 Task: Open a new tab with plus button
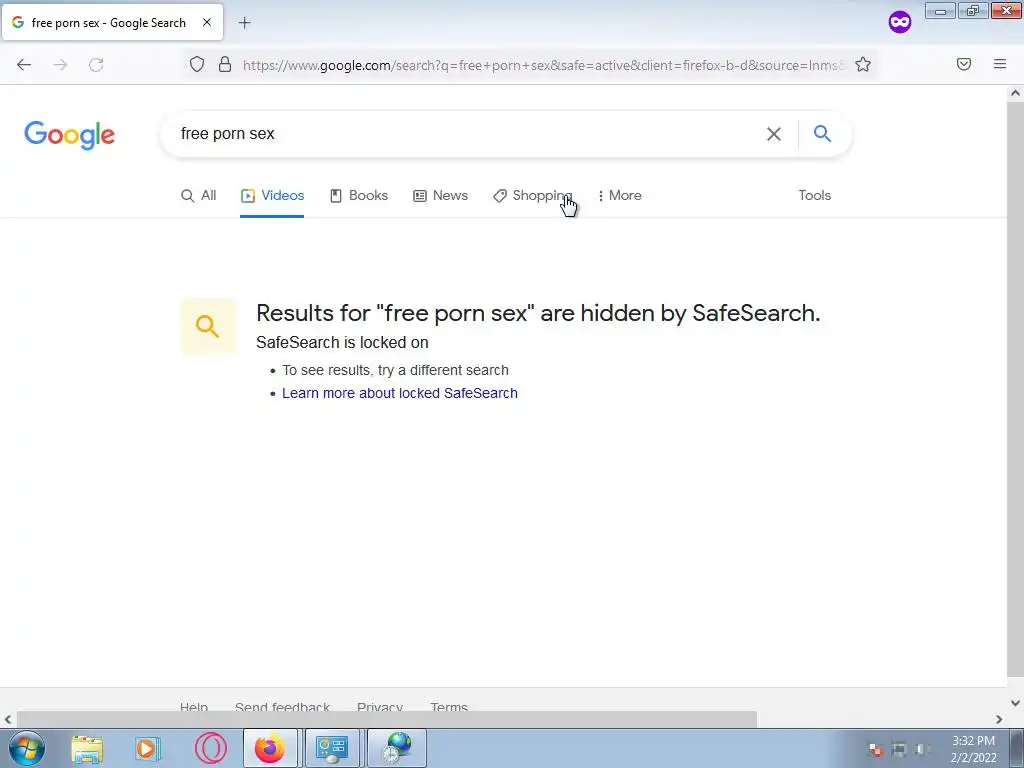point(244,23)
